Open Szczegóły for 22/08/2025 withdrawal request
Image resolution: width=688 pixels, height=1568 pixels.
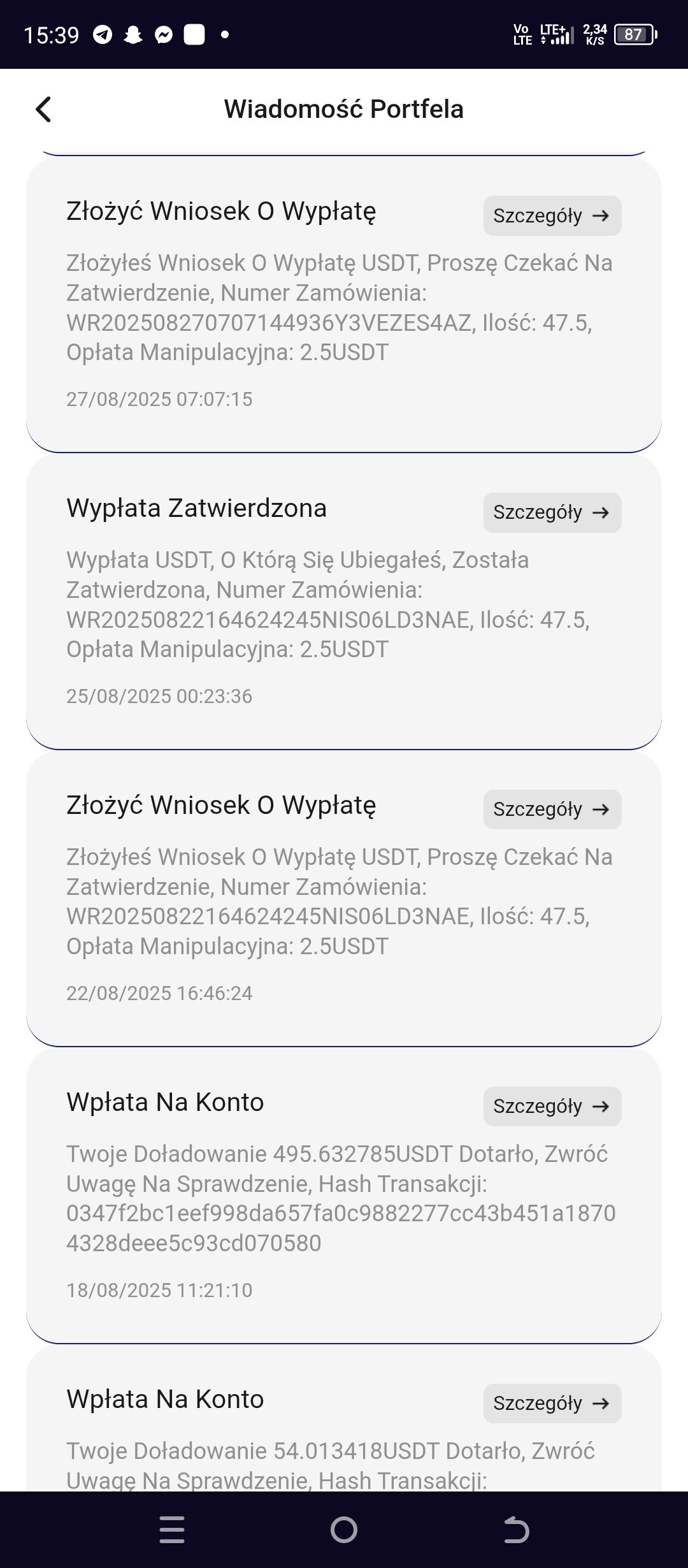pyautogui.click(x=552, y=809)
